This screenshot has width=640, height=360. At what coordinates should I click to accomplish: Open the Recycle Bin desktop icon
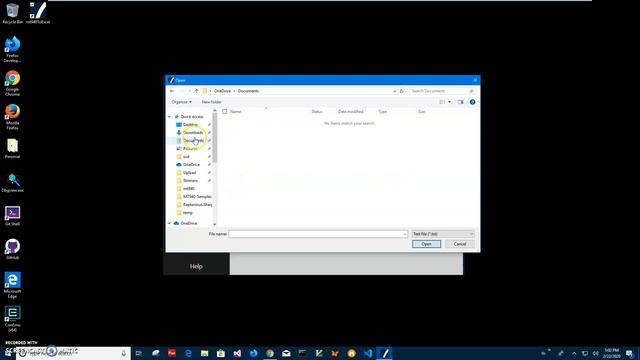(x=12, y=13)
